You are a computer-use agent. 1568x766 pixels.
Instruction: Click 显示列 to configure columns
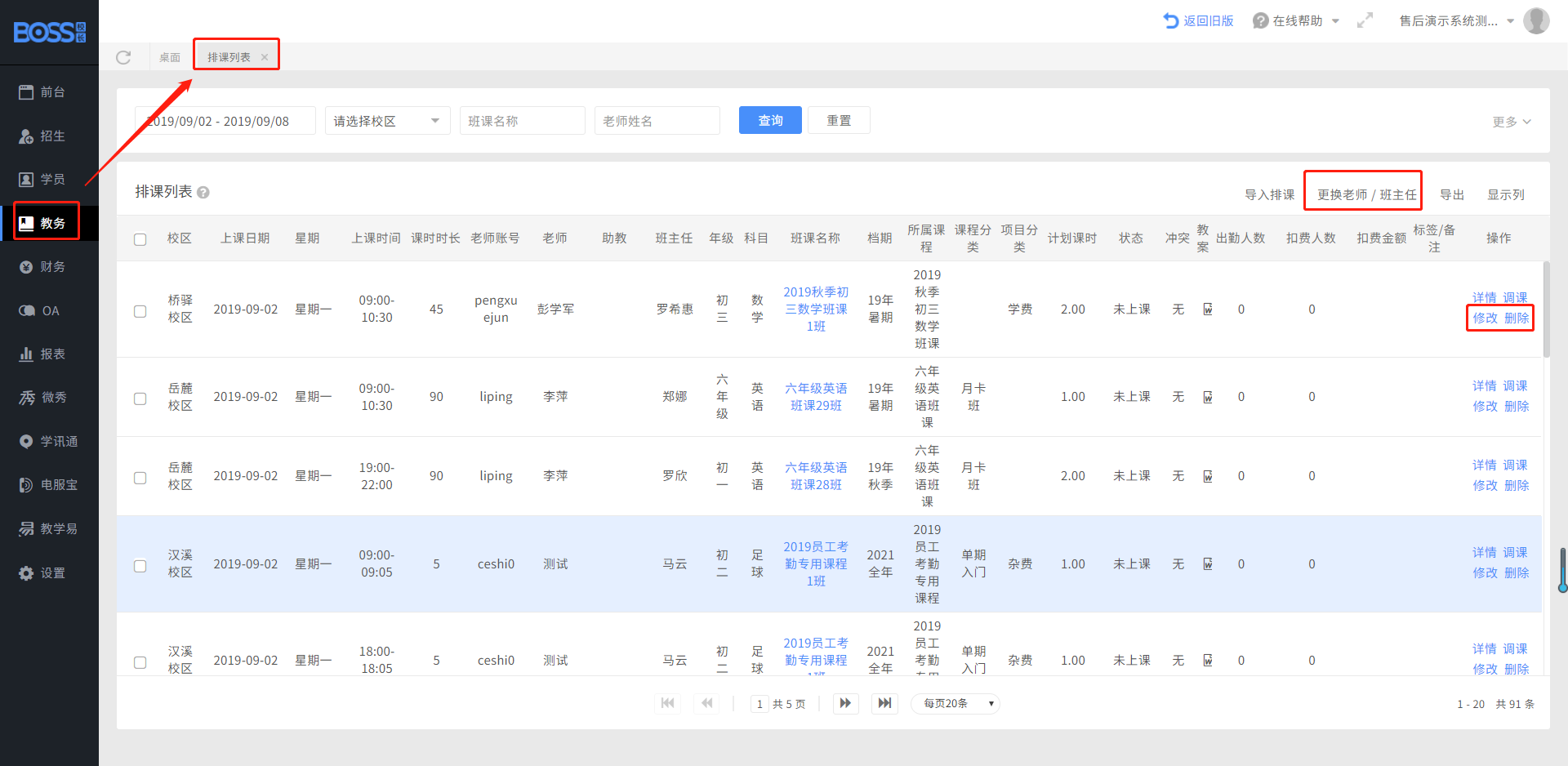1505,194
